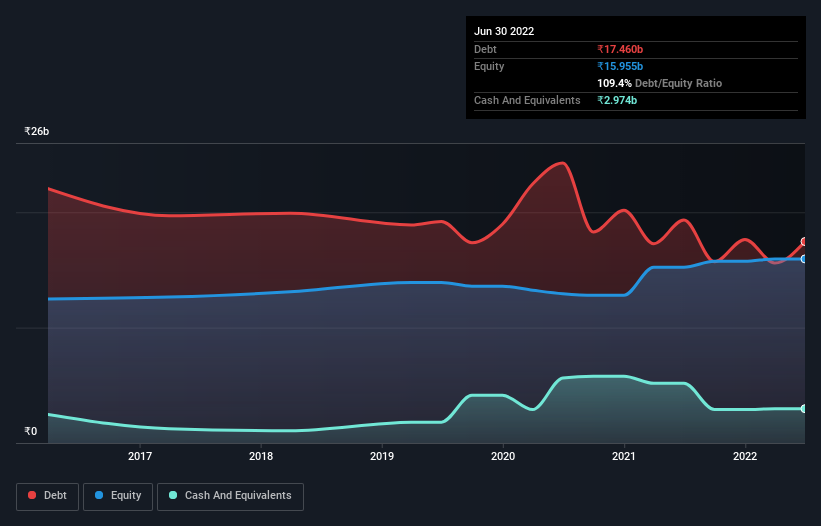Click the ₹15.955b equity value
Viewport: 821px width, 526px height.
pos(620,66)
